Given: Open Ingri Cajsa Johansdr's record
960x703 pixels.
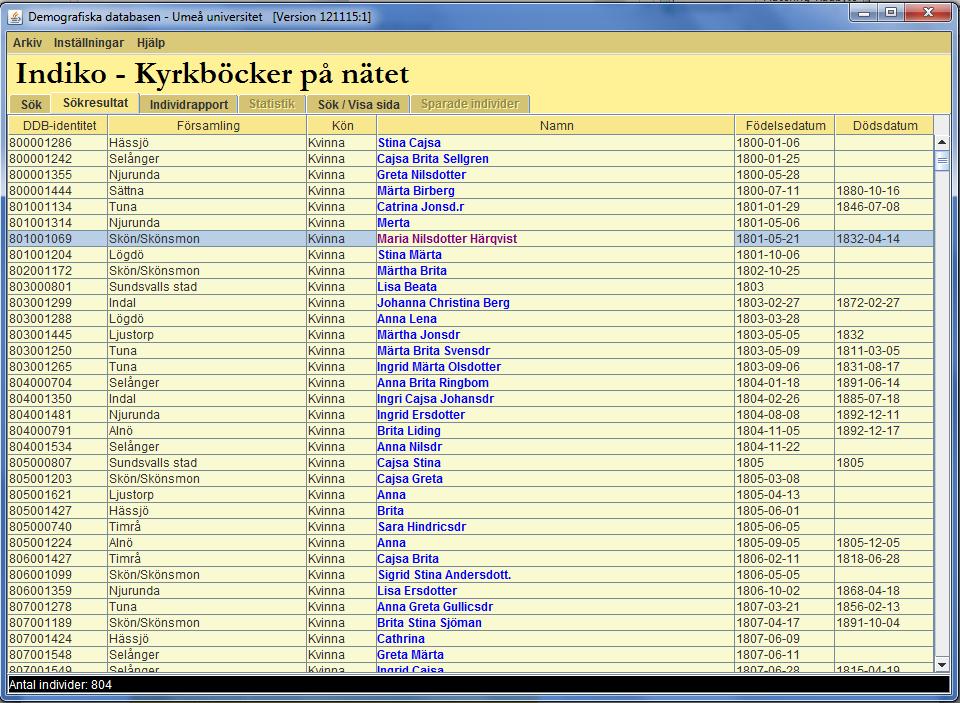Looking at the screenshot, I should (436, 399).
